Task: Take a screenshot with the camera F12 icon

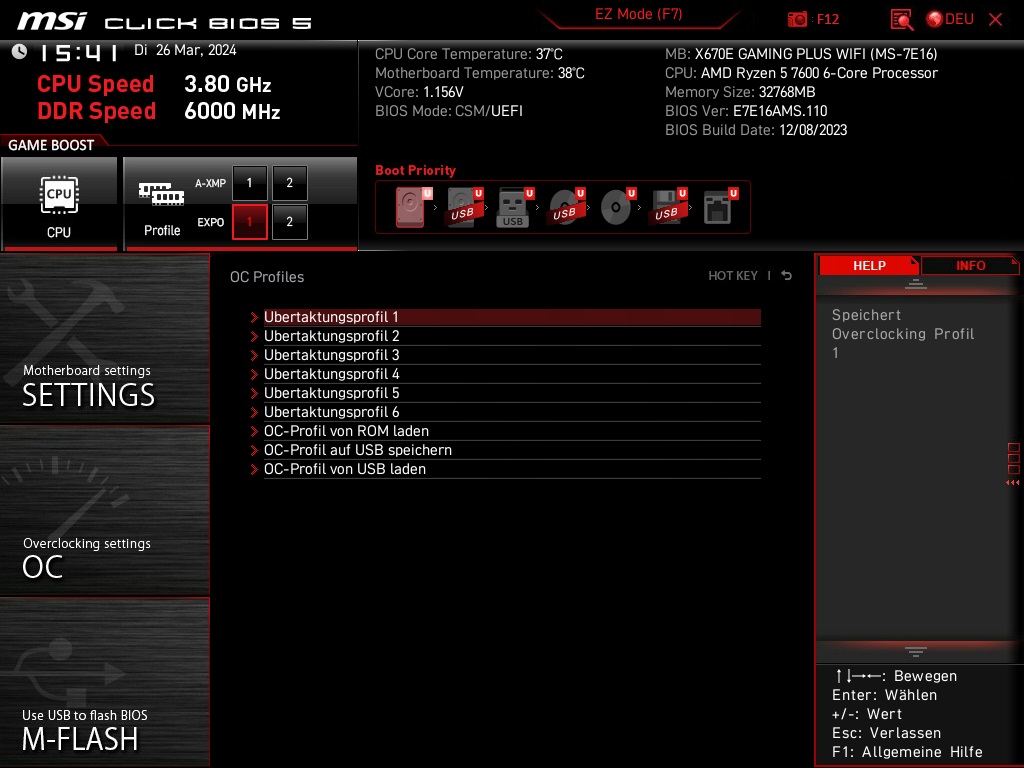Action: tap(797, 19)
